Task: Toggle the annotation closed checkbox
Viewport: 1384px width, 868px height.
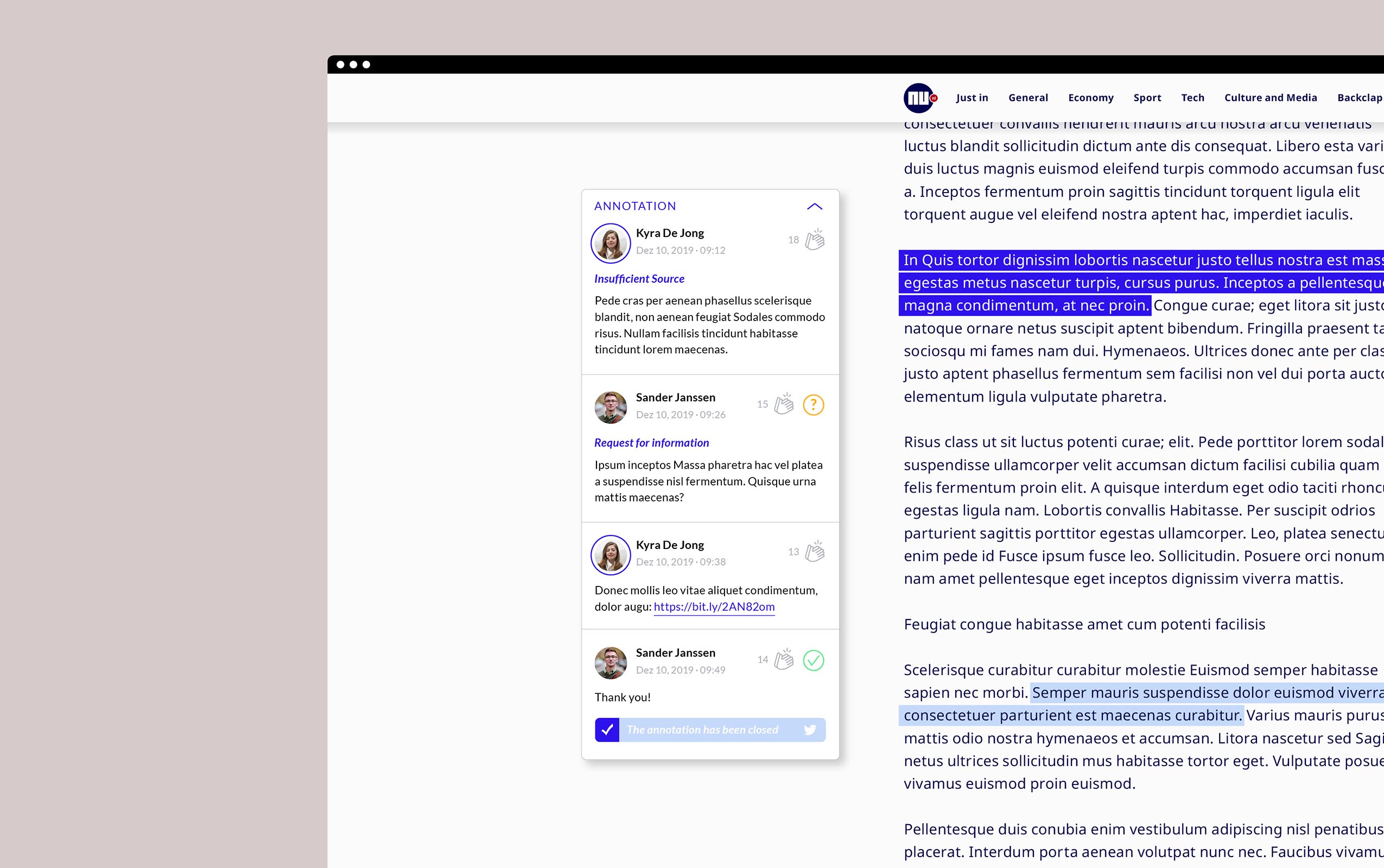Action: 607,730
